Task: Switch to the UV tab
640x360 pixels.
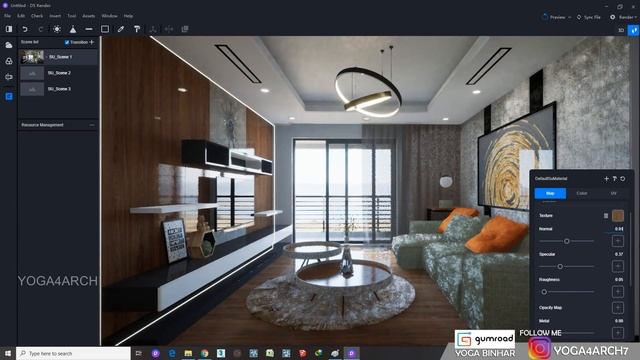Action: point(613,193)
